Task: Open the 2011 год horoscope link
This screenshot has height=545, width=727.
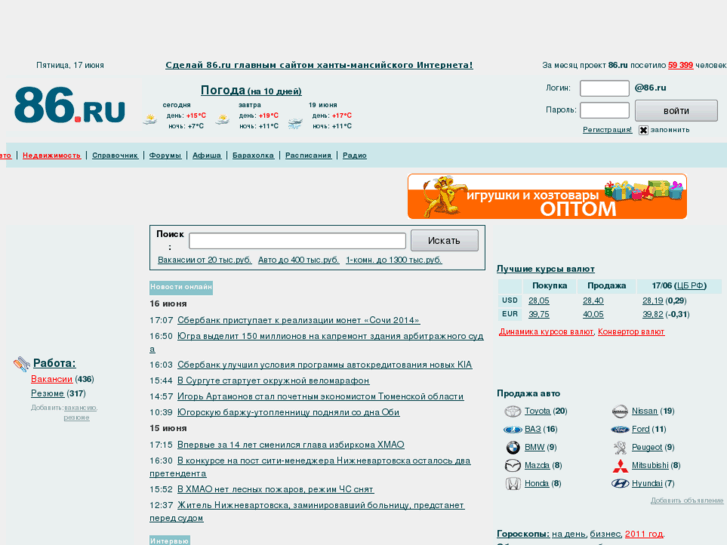Action: click(644, 534)
